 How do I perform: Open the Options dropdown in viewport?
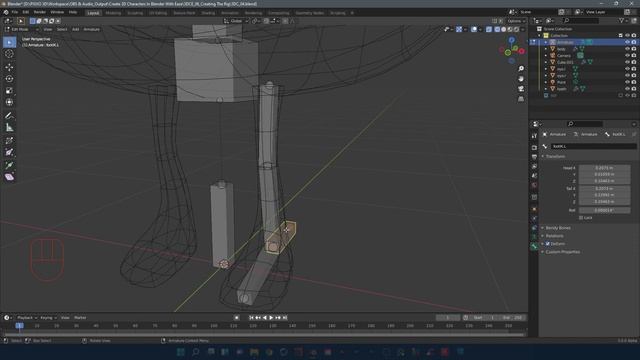(x=516, y=21)
